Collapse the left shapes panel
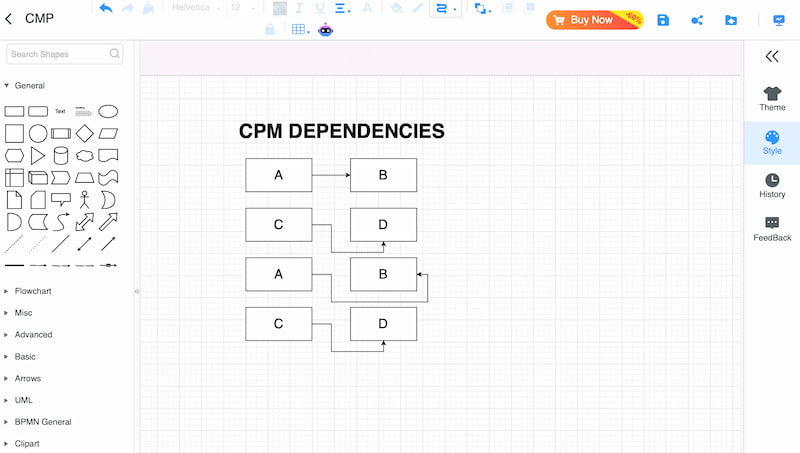This screenshot has width=800, height=453. tap(137, 291)
